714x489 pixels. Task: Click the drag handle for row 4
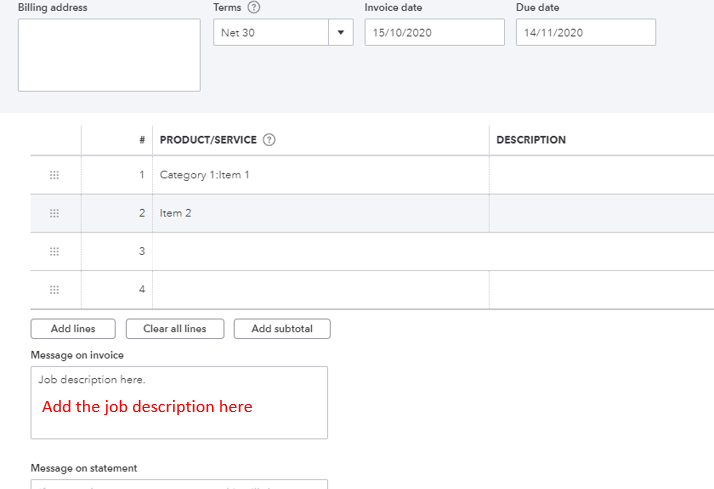click(x=54, y=289)
